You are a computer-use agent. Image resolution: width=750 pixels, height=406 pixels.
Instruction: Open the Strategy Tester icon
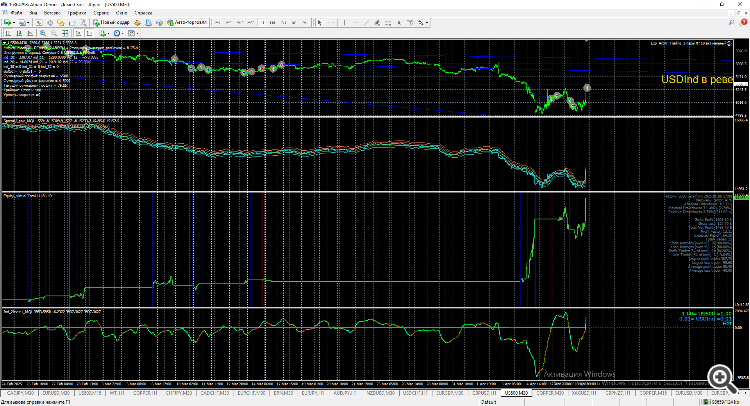pyautogui.click(x=83, y=22)
